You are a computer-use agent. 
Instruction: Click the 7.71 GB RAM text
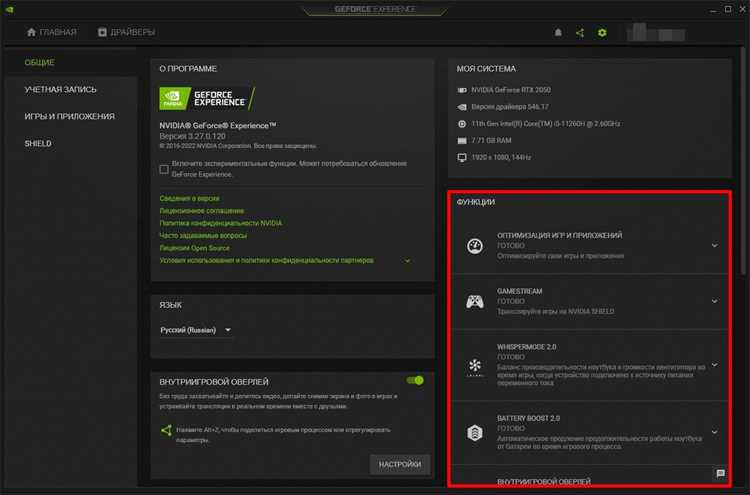(x=491, y=141)
